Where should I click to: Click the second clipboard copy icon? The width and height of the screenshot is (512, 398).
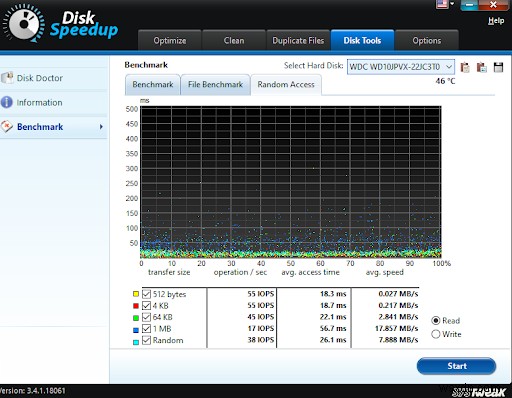482,67
